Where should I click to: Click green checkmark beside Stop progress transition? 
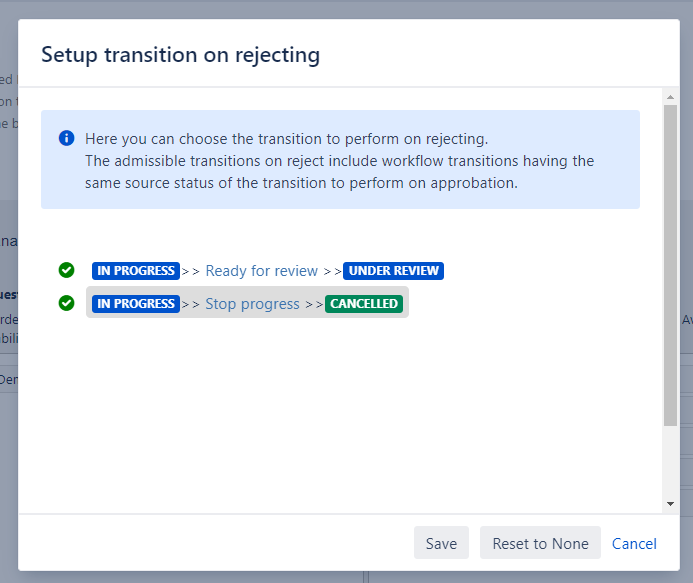tap(66, 303)
